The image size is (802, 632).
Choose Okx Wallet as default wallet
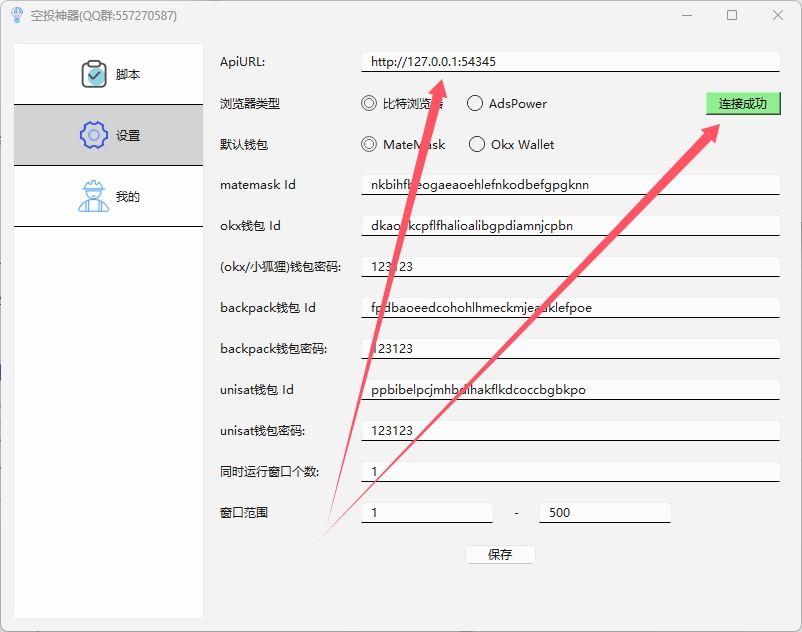click(x=477, y=144)
